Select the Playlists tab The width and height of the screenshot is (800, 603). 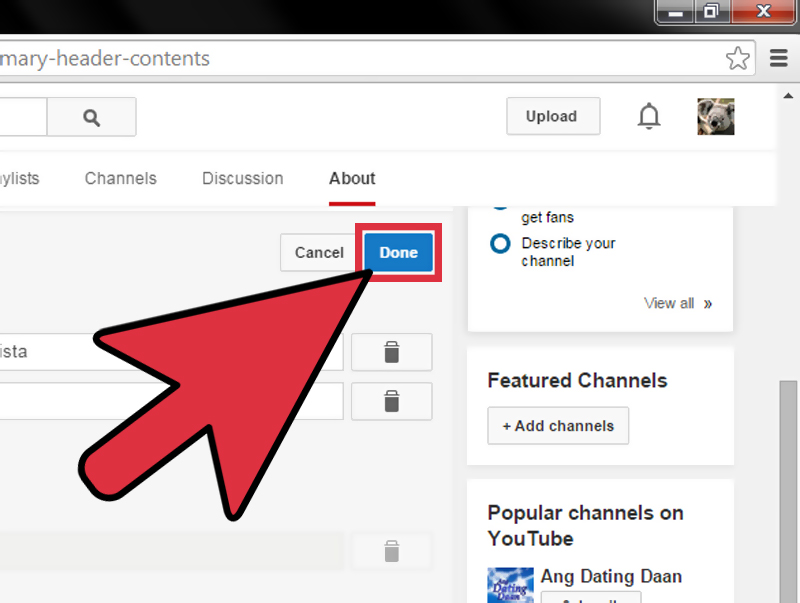coord(20,178)
